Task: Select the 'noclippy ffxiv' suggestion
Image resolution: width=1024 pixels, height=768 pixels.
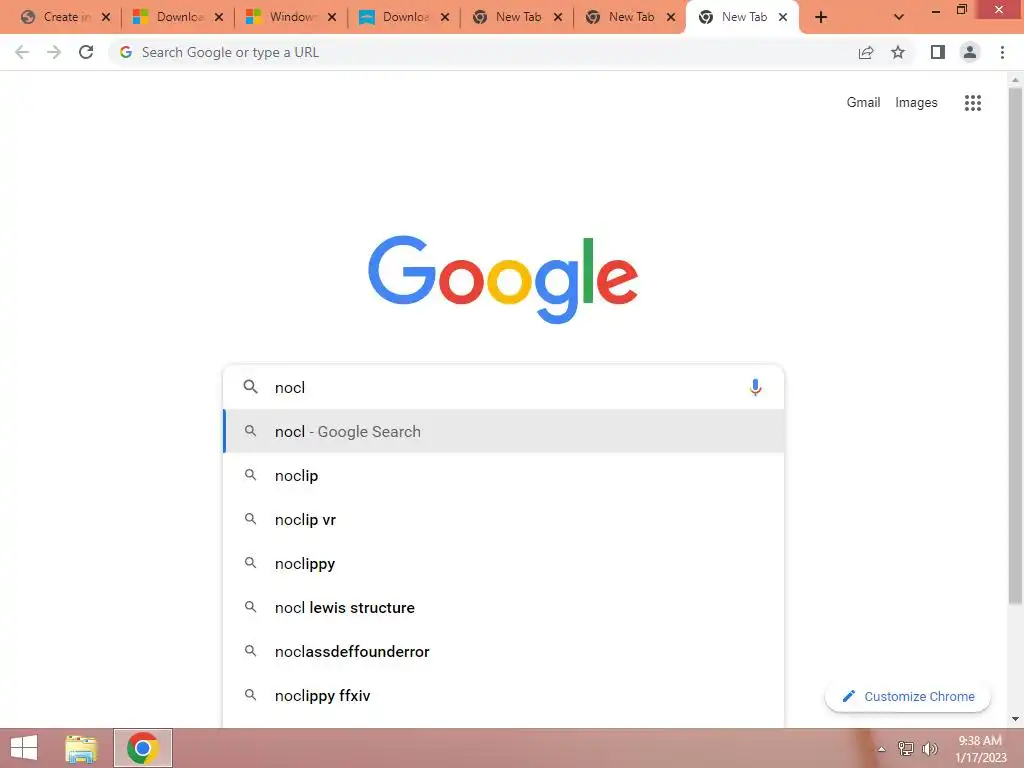Action: [504, 696]
